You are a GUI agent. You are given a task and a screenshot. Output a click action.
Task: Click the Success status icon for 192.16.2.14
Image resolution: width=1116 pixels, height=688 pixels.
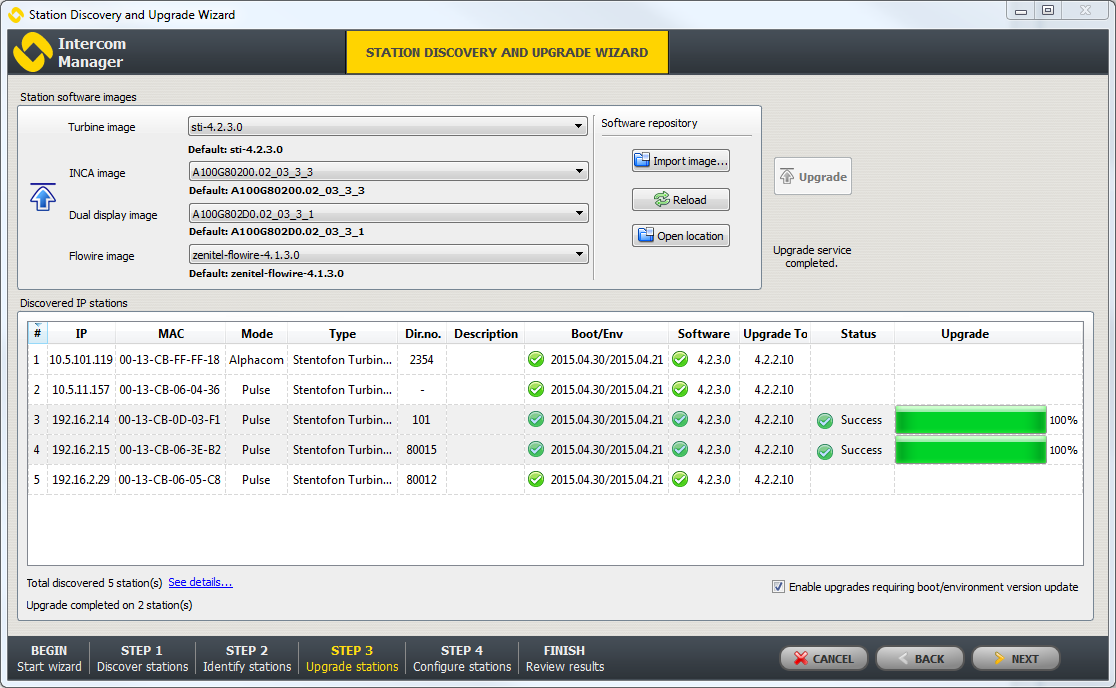(825, 420)
